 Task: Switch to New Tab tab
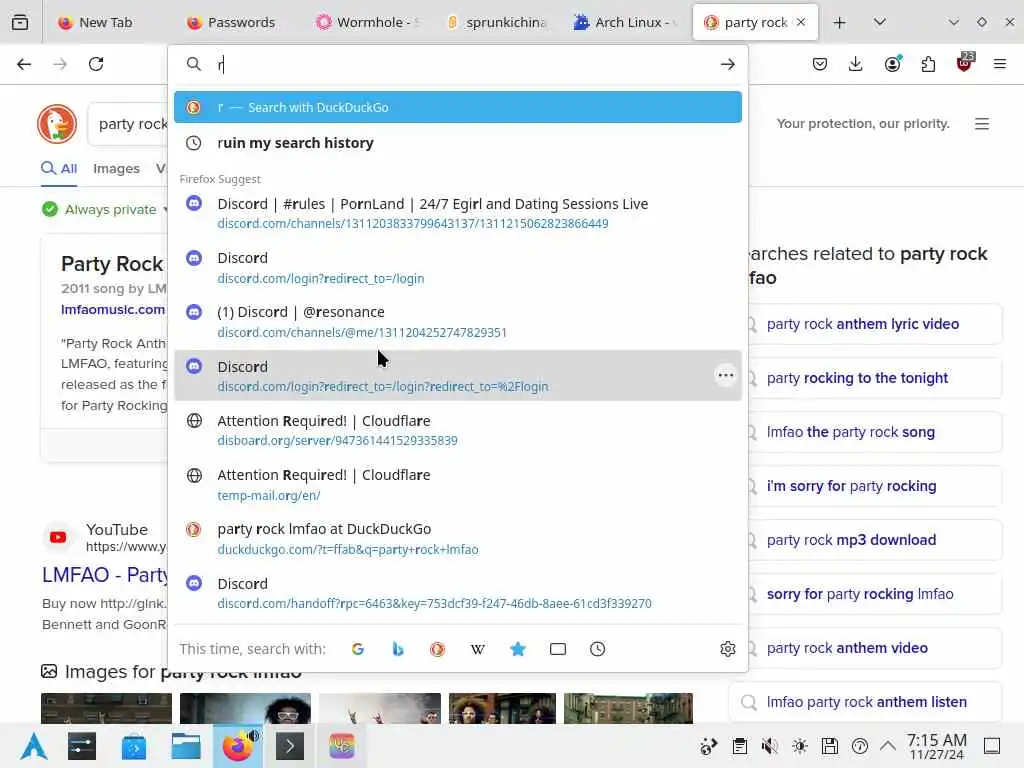95,22
